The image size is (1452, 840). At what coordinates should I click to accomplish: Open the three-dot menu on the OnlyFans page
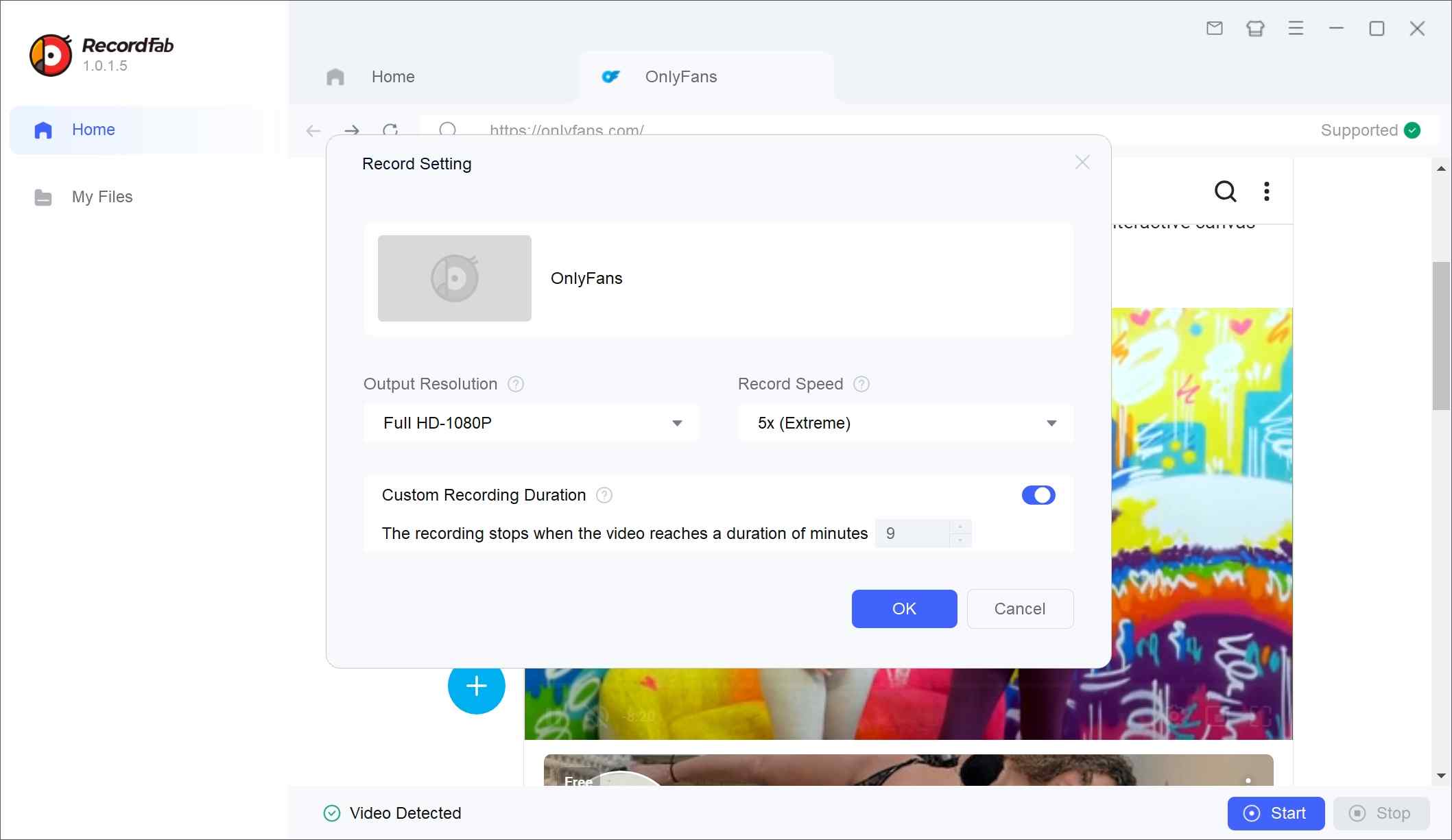point(1266,192)
